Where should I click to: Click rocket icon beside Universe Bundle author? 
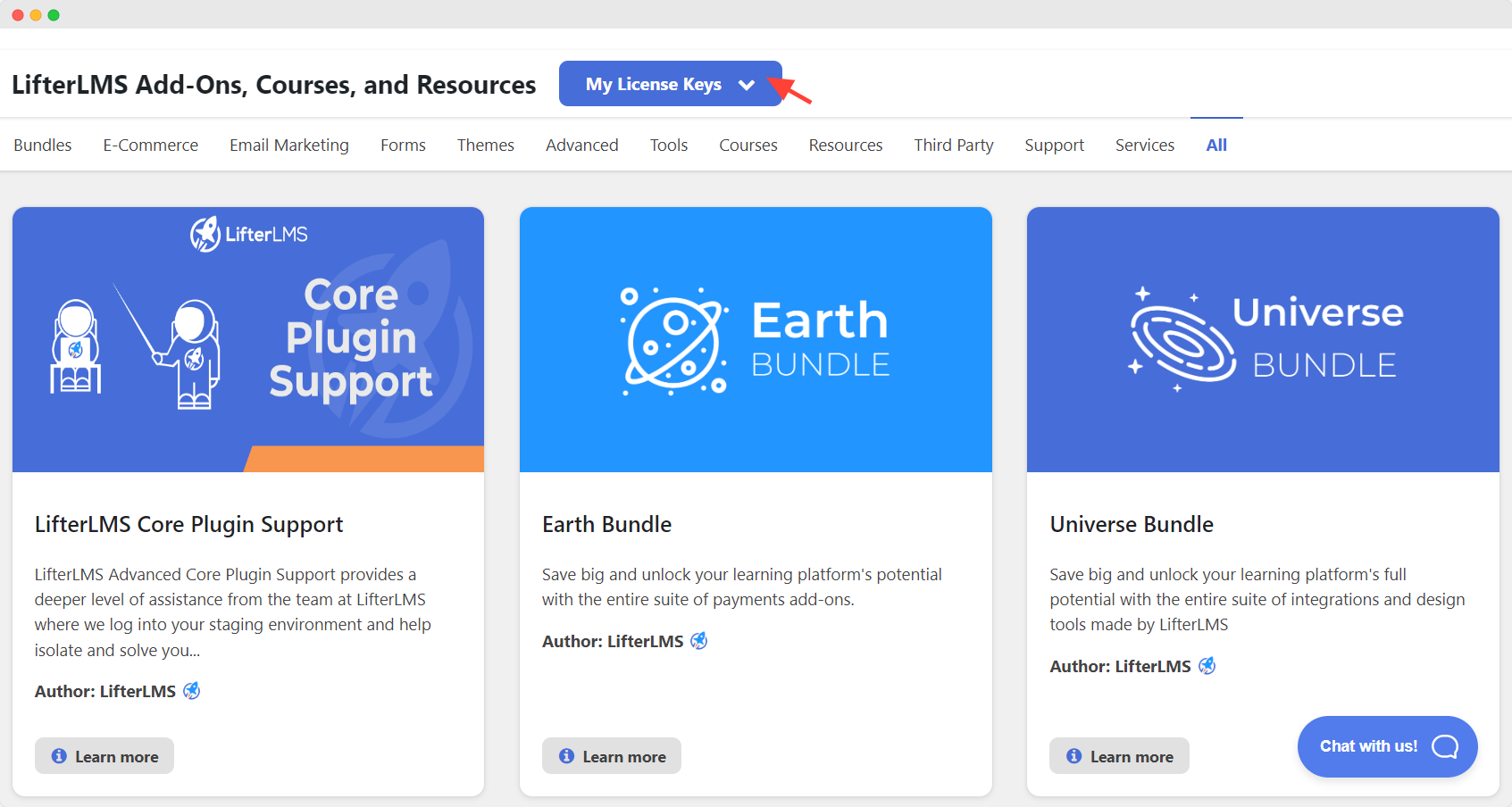[x=1207, y=666]
